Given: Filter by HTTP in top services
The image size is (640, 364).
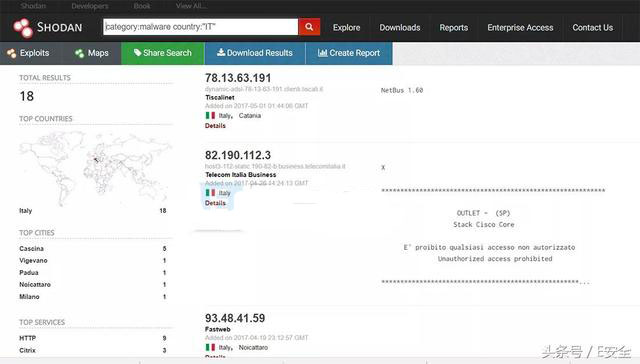Looking at the screenshot, I should point(27,338).
